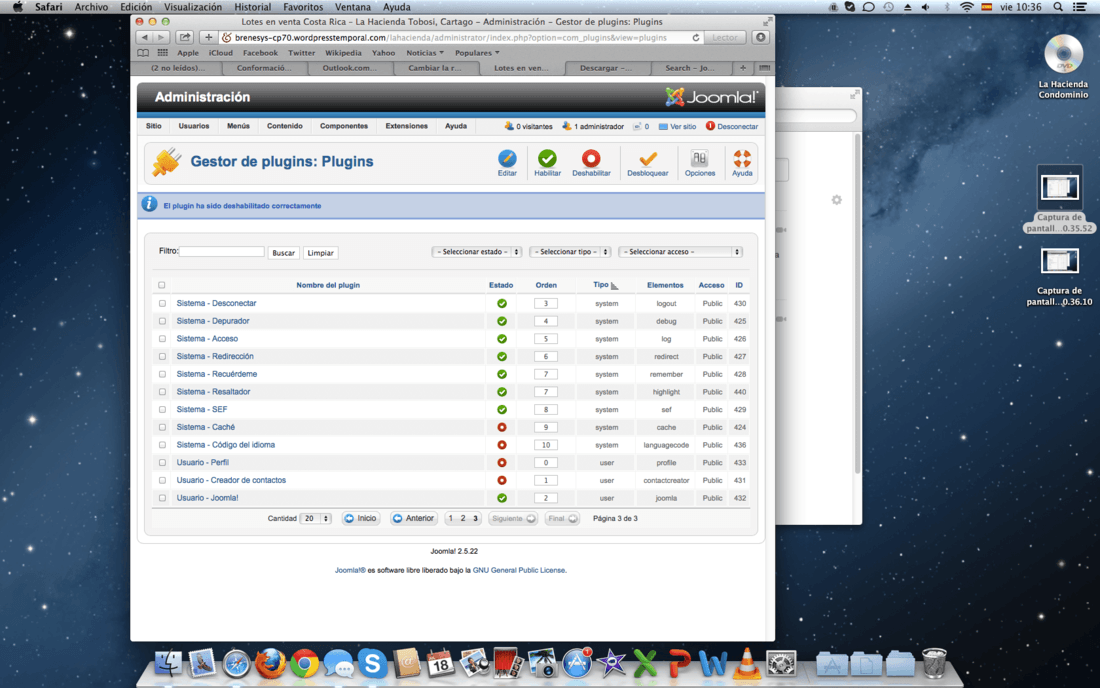The image size is (1100, 688).
Task: Click the Limpiar filter button
Action: click(321, 252)
